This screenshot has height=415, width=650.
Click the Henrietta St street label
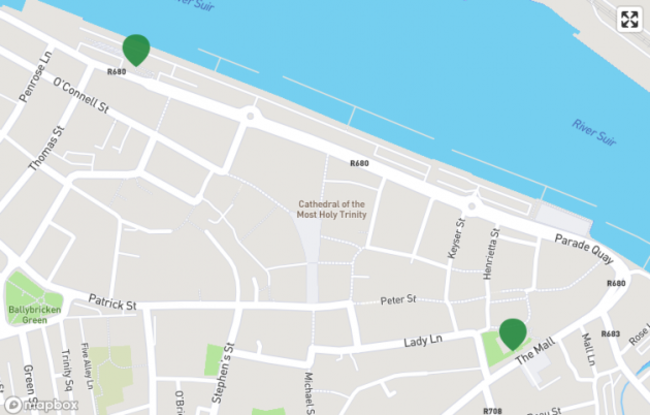[492, 254]
